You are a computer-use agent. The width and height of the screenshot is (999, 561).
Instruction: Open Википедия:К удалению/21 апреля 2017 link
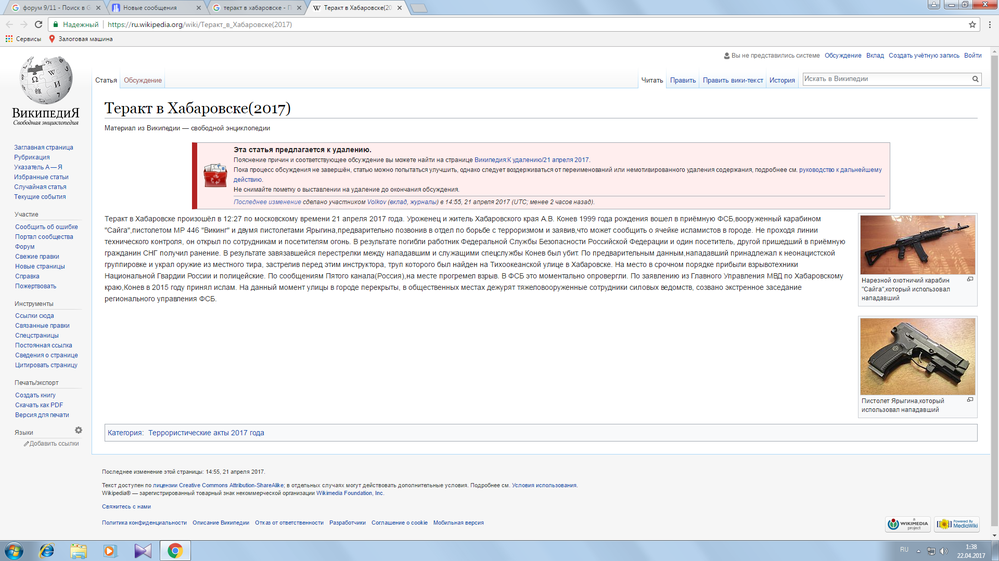[531, 160]
